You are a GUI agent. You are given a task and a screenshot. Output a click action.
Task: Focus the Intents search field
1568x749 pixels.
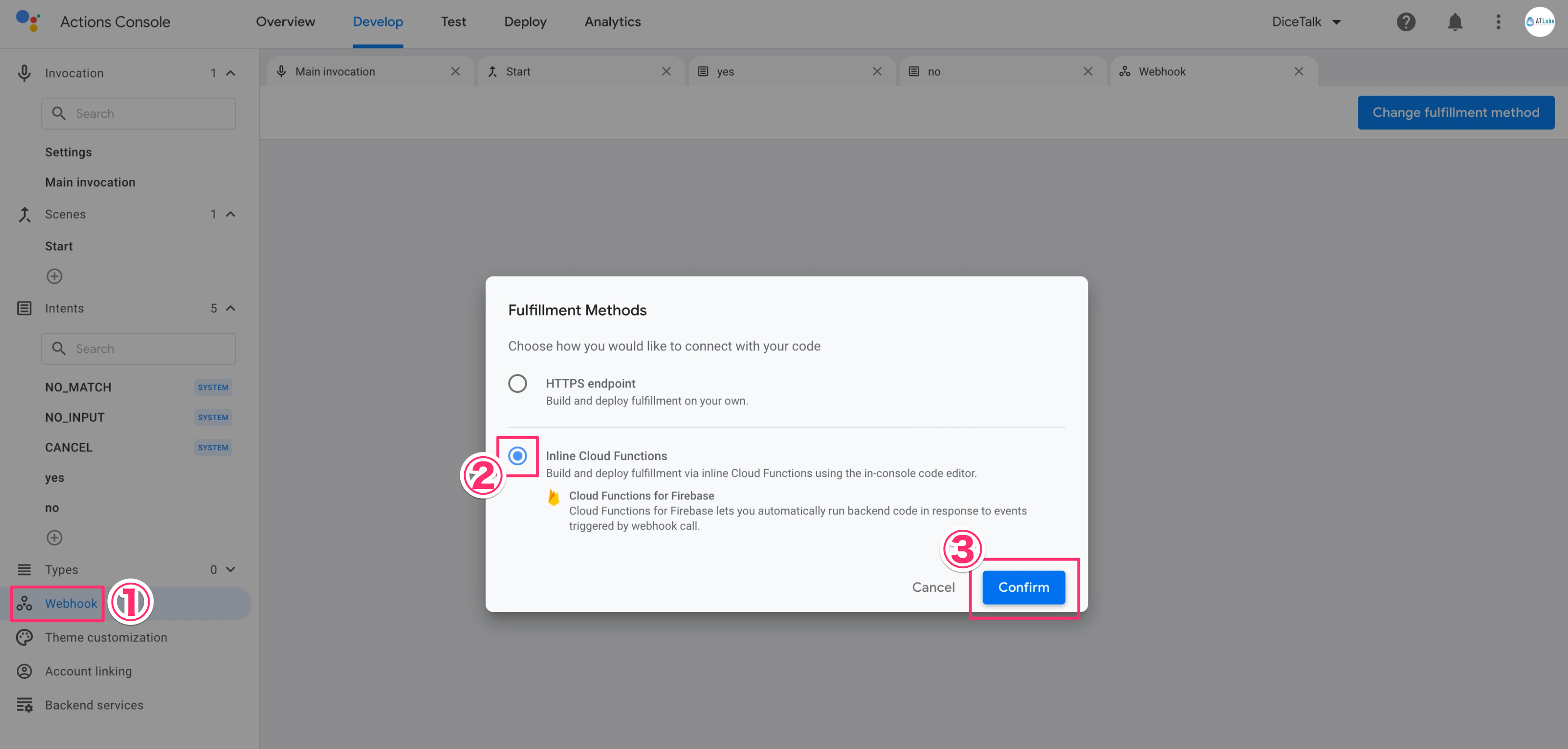pyautogui.click(x=139, y=349)
